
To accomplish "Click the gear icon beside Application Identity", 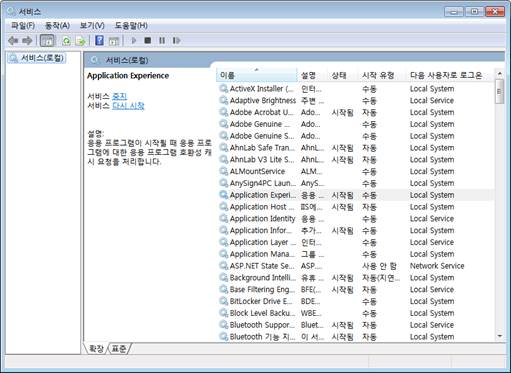I will [223, 219].
